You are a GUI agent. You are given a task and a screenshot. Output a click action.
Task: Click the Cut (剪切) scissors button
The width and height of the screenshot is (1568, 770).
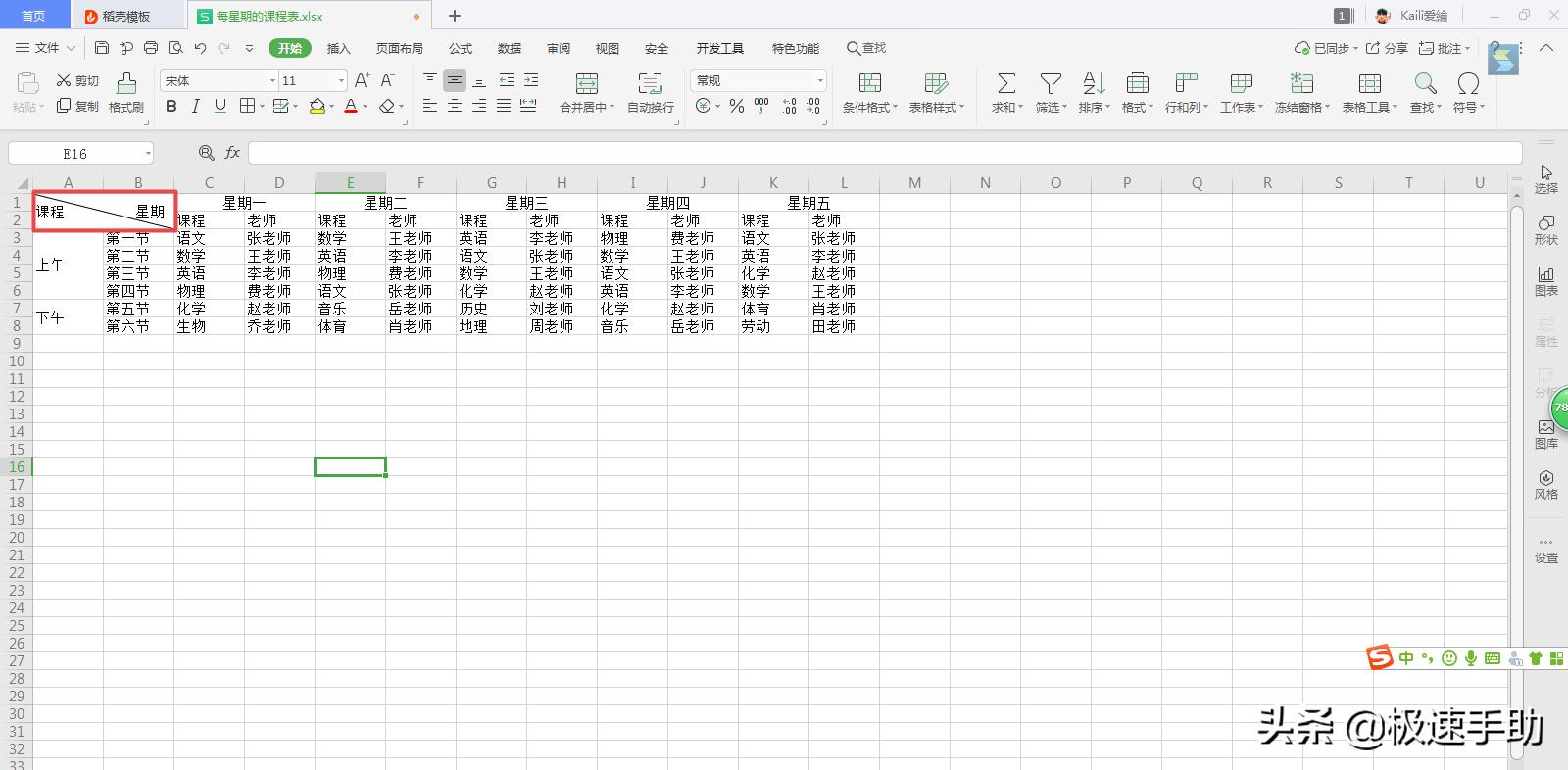point(77,80)
